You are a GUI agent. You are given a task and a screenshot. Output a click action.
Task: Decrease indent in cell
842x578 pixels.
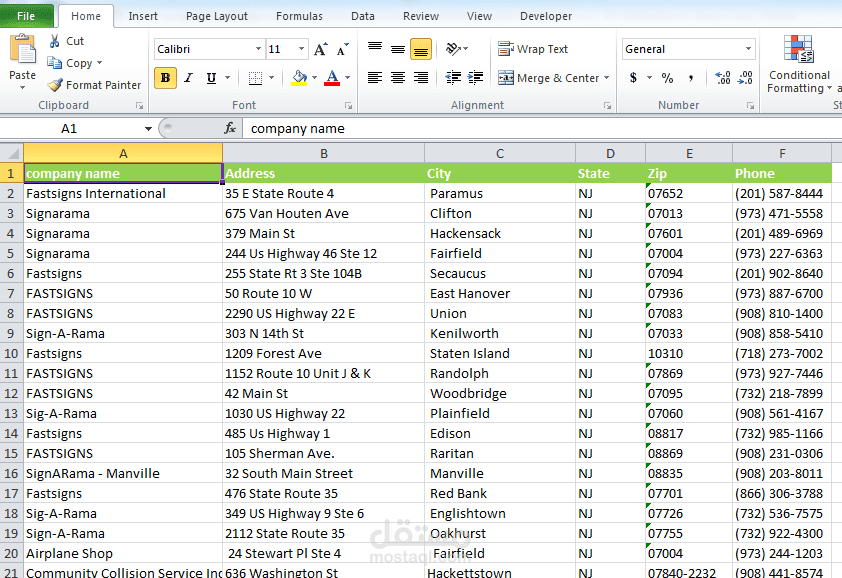click(453, 78)
